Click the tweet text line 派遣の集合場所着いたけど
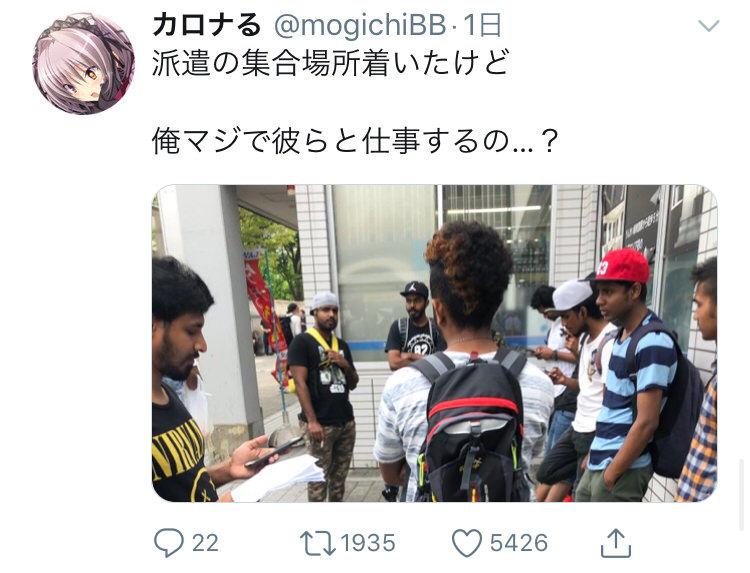 (330, 63)
